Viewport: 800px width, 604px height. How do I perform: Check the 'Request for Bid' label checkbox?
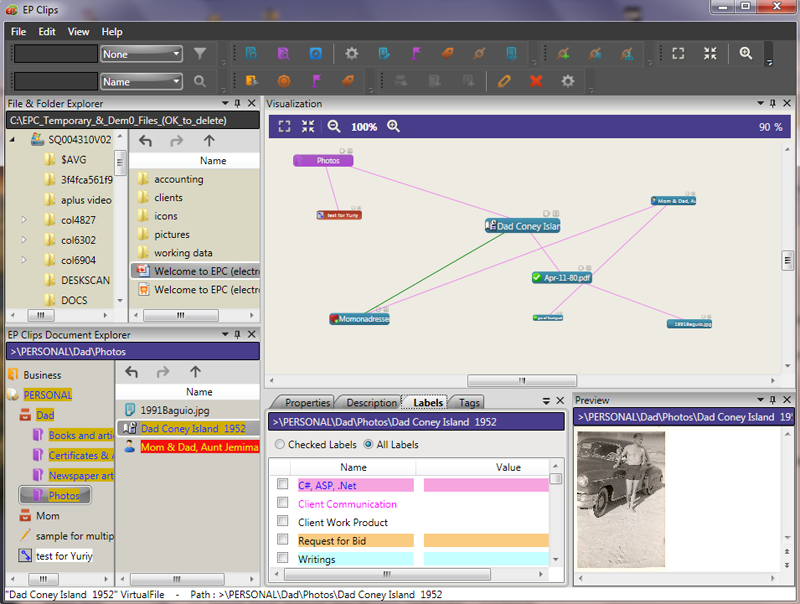[283, 541]
